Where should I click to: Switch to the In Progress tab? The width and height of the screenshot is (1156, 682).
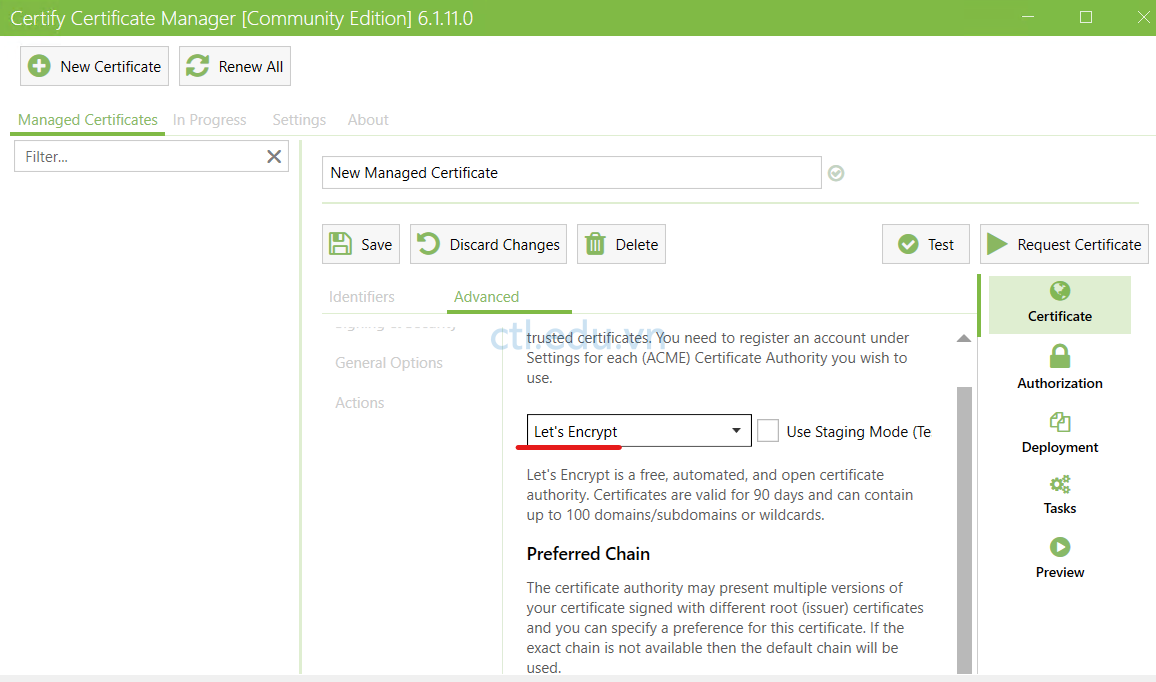click(x=209, y=119)
